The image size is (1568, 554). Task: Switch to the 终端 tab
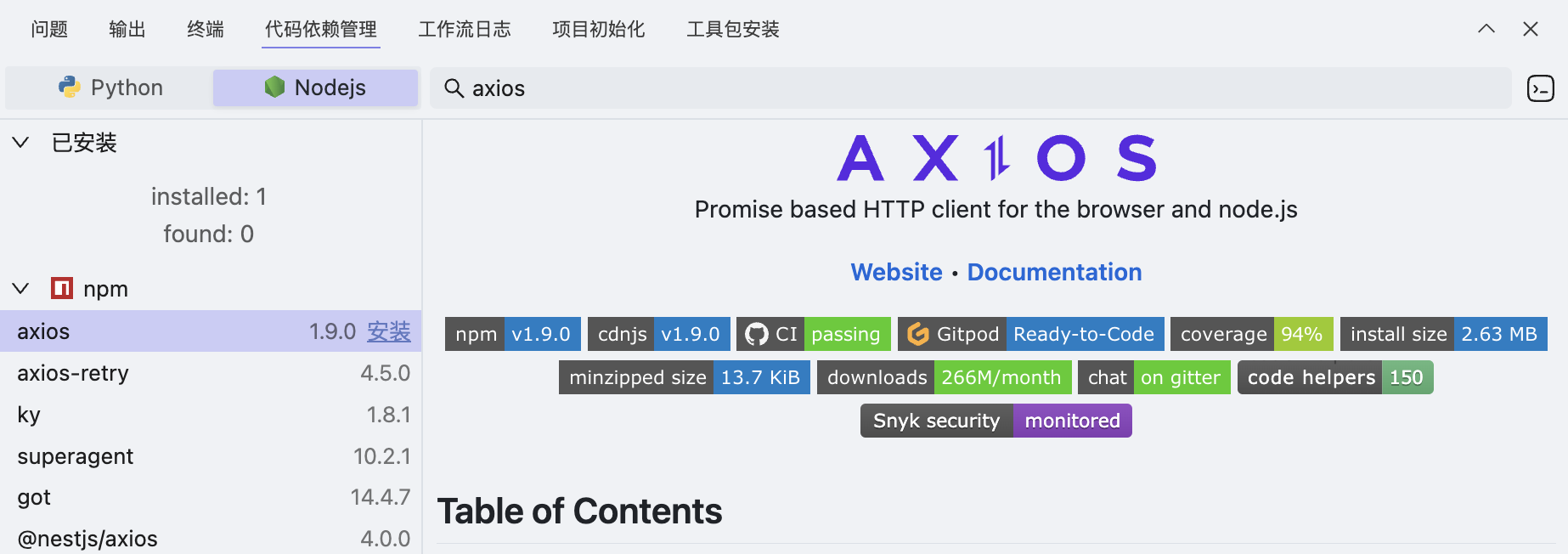(205, 30)
